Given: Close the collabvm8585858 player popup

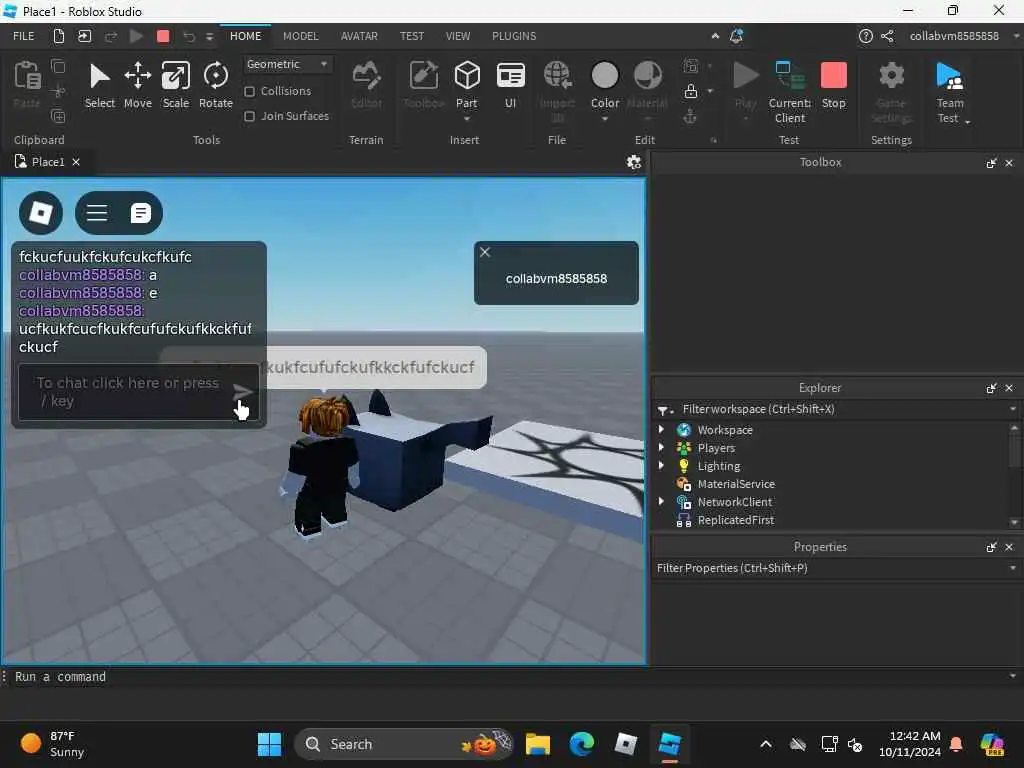Looking at the screenshot, I should [485, 252].
